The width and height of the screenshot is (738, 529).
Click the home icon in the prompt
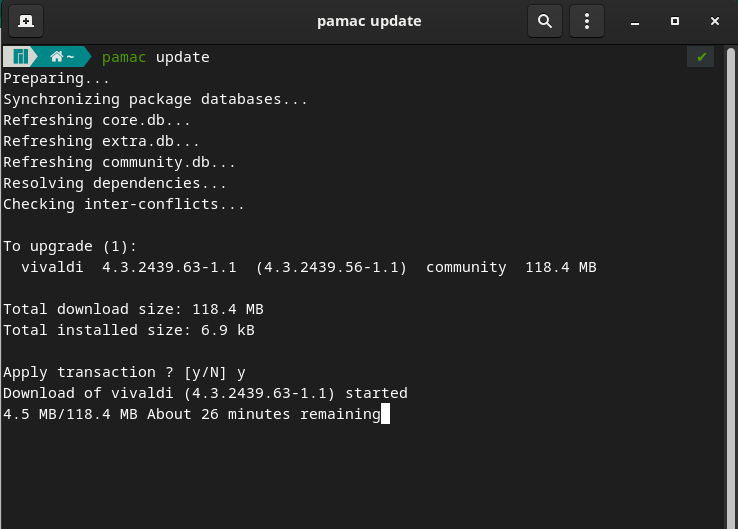tap(57, 57)
